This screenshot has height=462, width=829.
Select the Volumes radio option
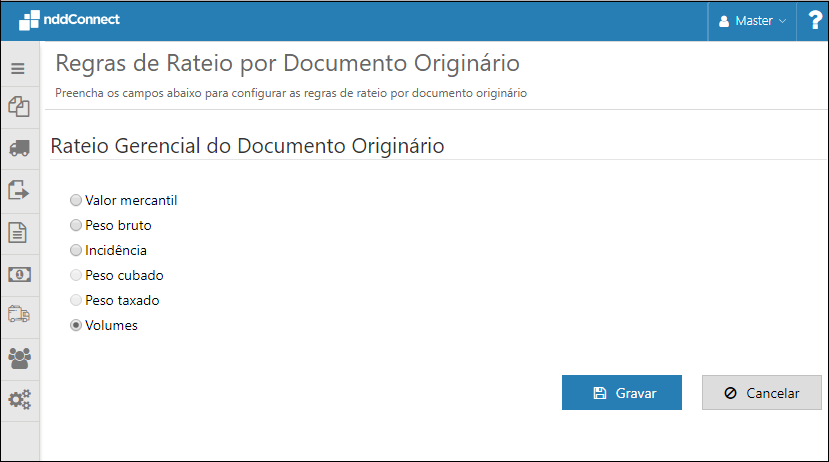coord(76,325)
